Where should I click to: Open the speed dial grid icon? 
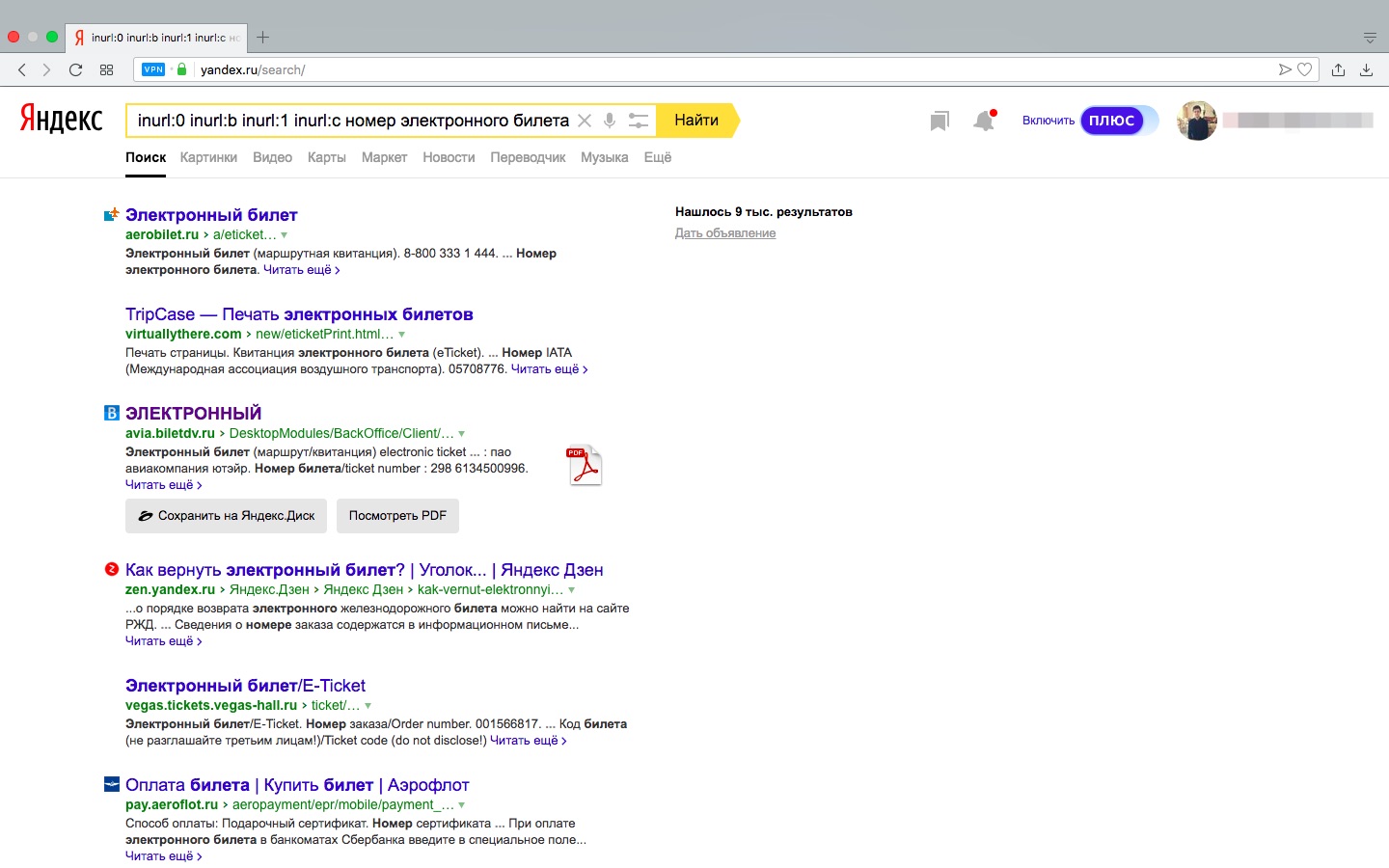click(106, 69)
